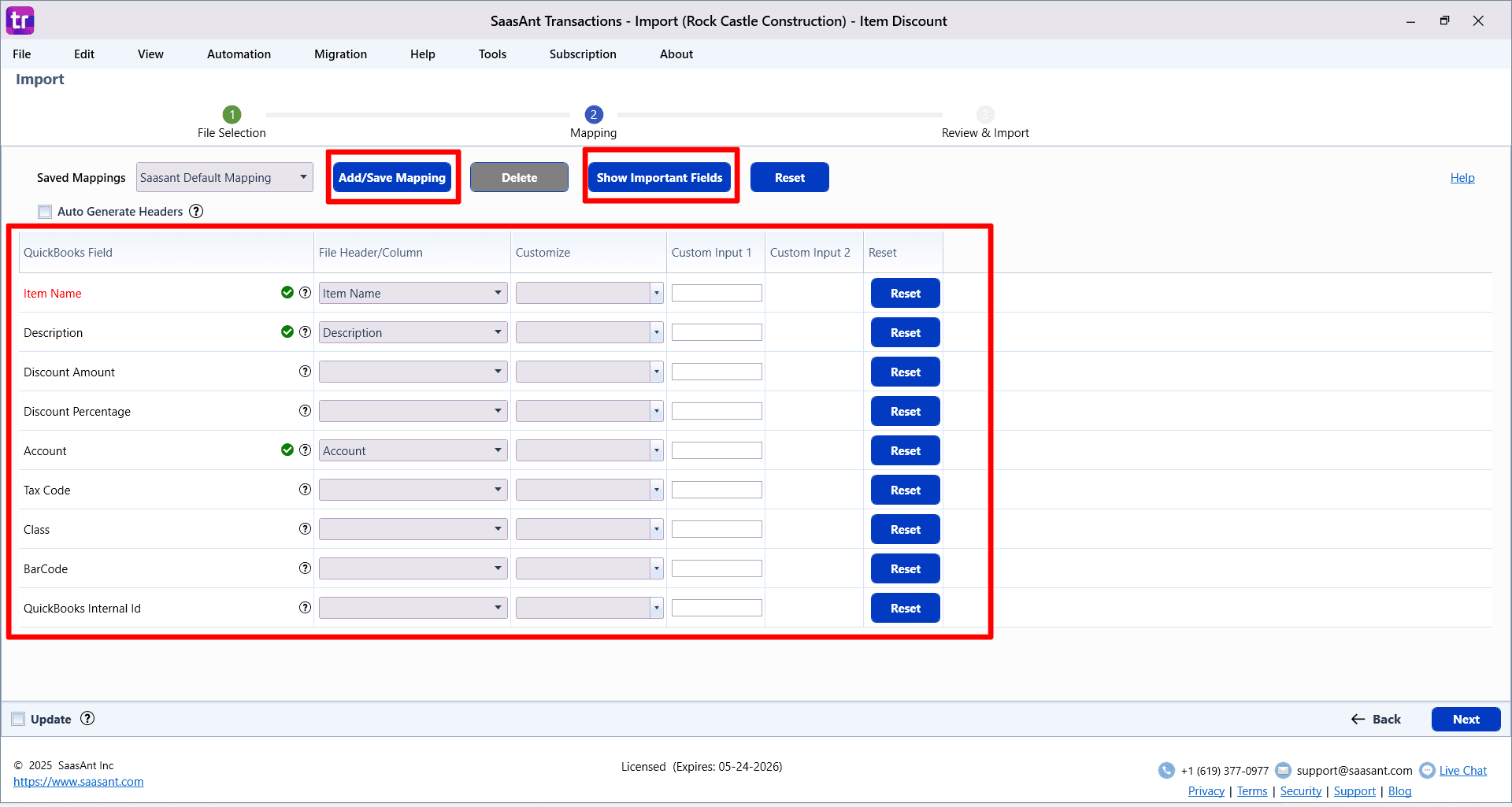This screenshot has height=807, width=1512.
Task: Open the View menu
Action: tap(150, 54)
